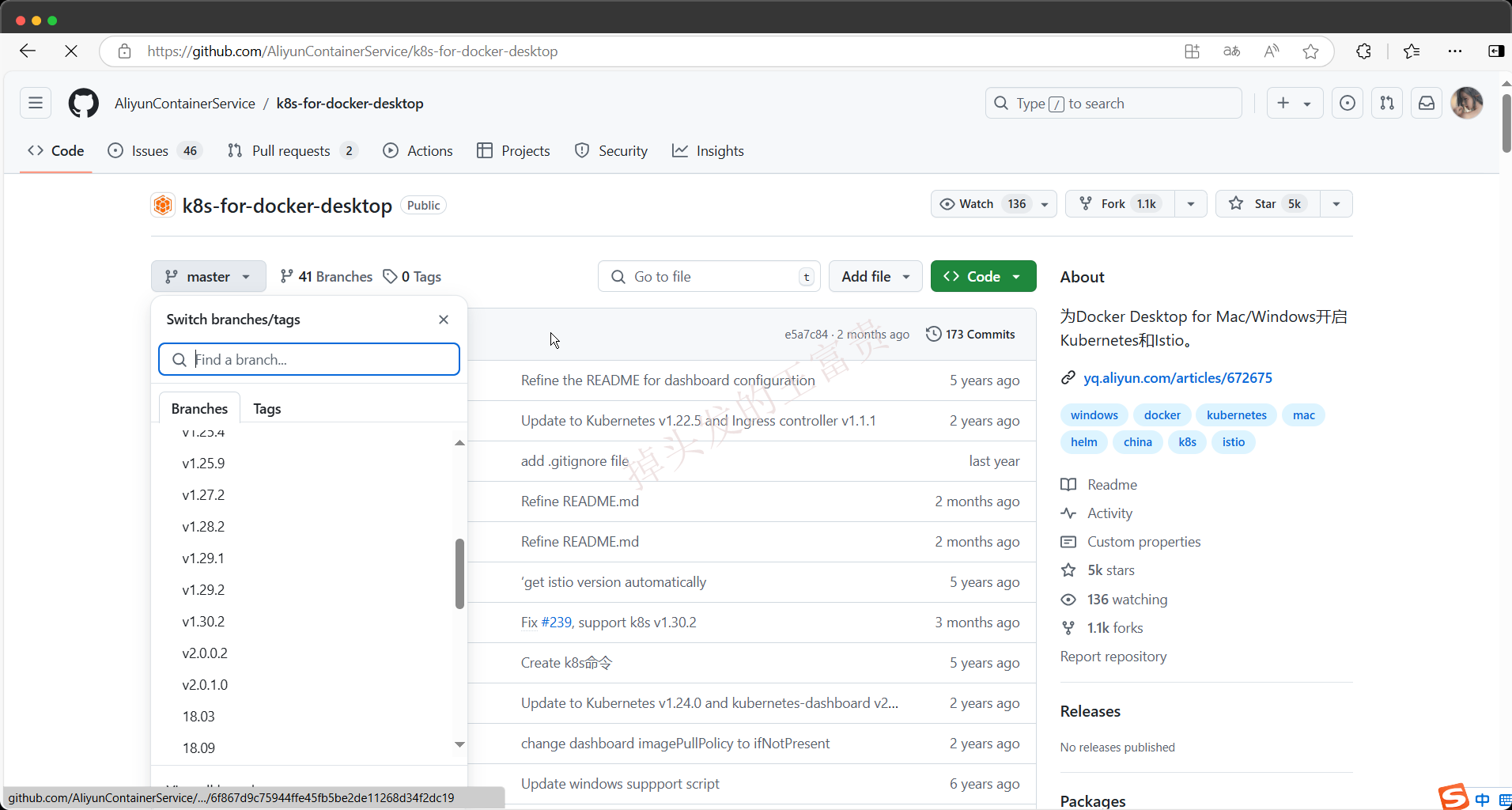Fork the repository
The image size is (1512, 810).
tap(1120, 204)
